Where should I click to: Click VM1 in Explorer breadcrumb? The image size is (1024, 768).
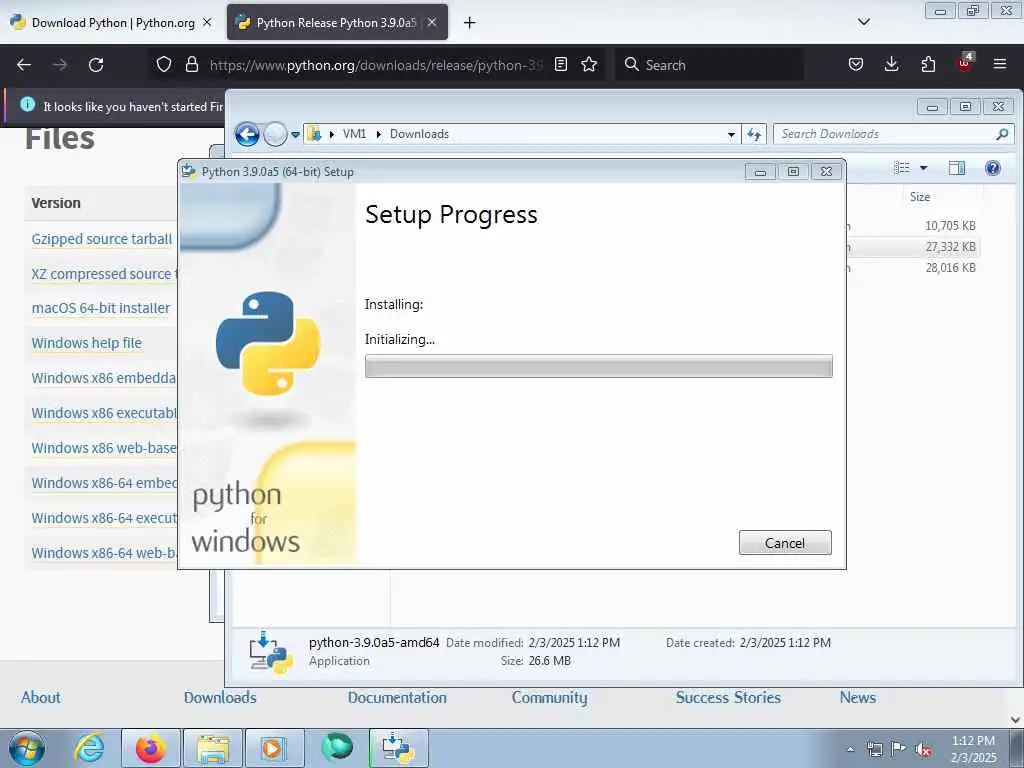pyautogui.click(x=354, y=134)
